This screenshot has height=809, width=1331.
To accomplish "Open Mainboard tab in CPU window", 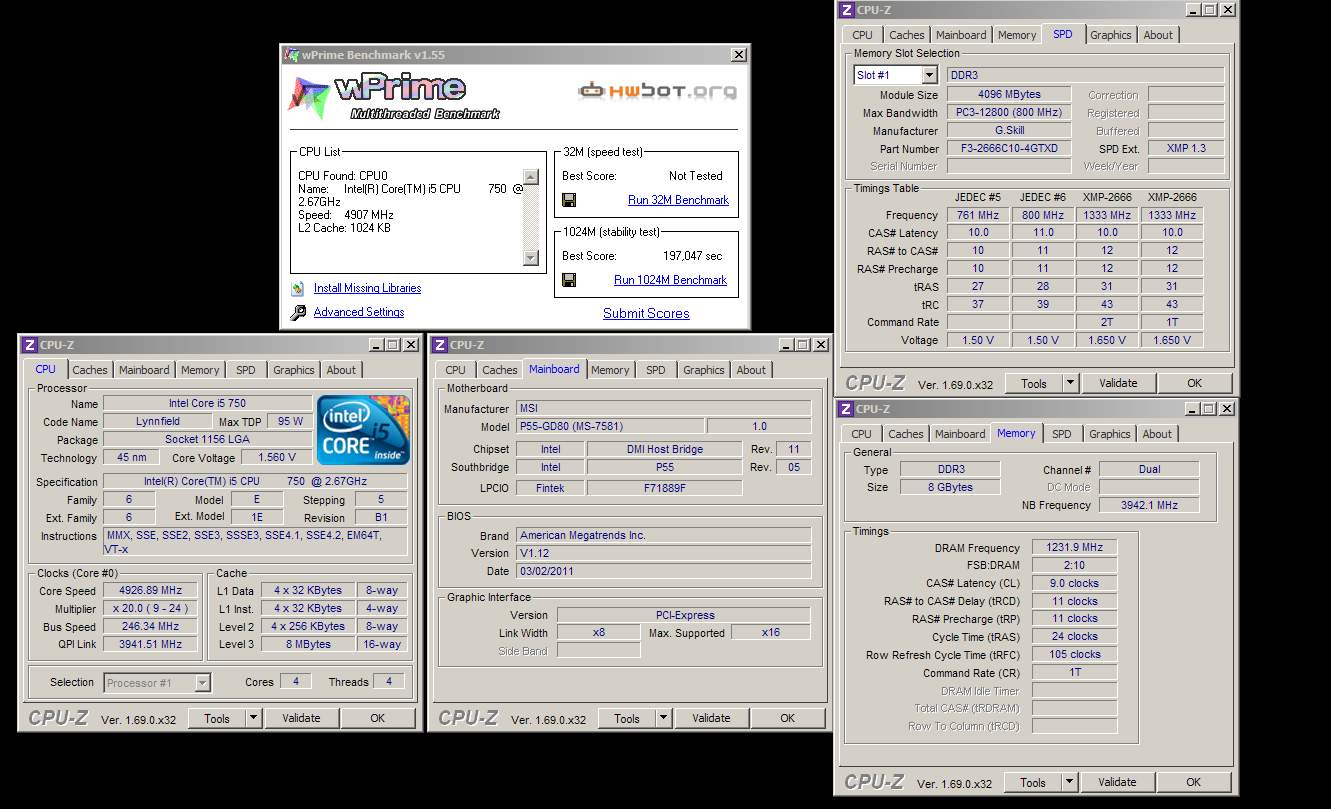I will point(144,370).
